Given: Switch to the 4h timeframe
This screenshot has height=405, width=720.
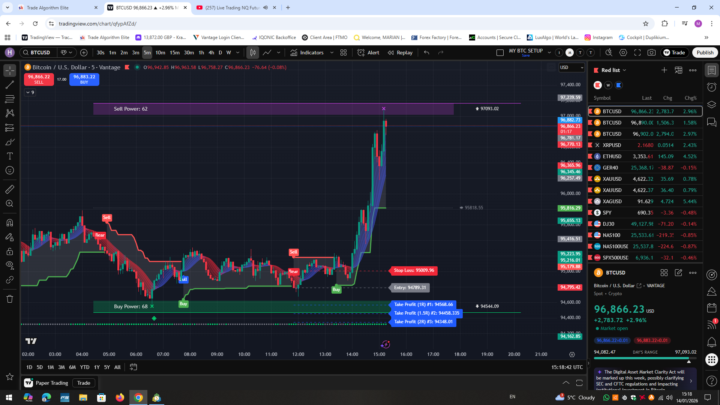Looking at the screenshot, I should (x=211, y=53).
